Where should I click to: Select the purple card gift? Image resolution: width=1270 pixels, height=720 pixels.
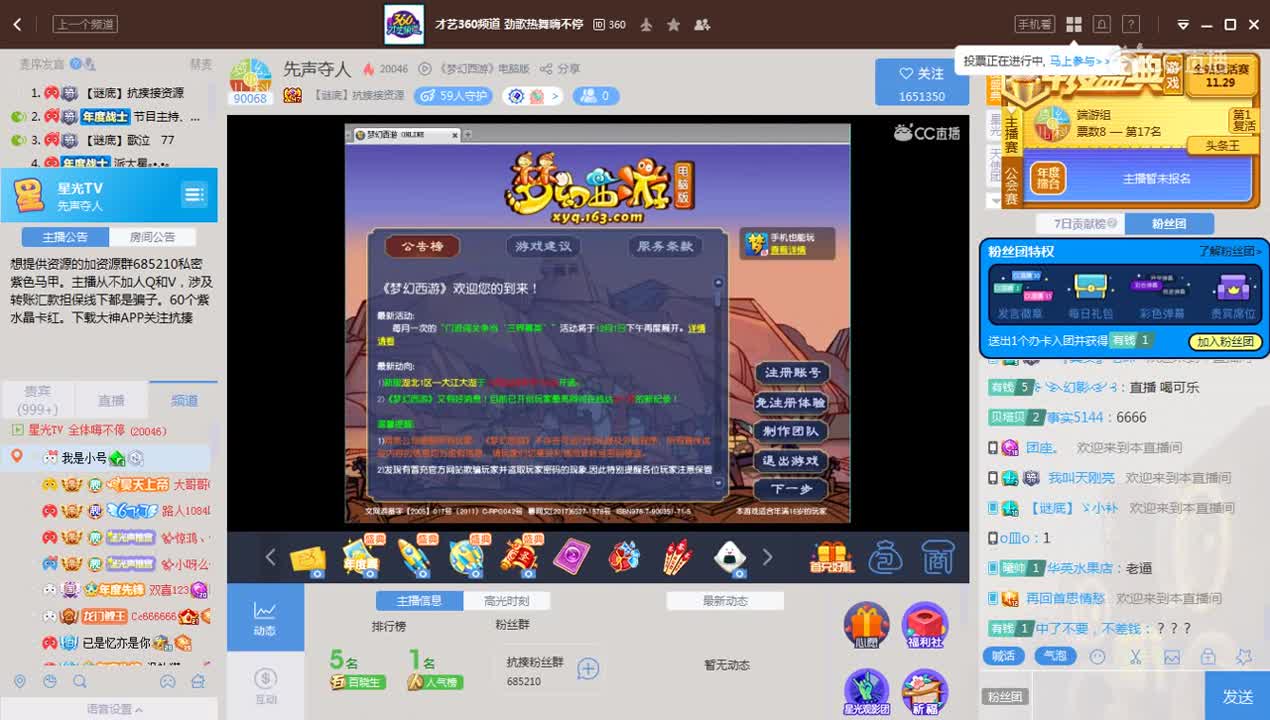point(571,557)
